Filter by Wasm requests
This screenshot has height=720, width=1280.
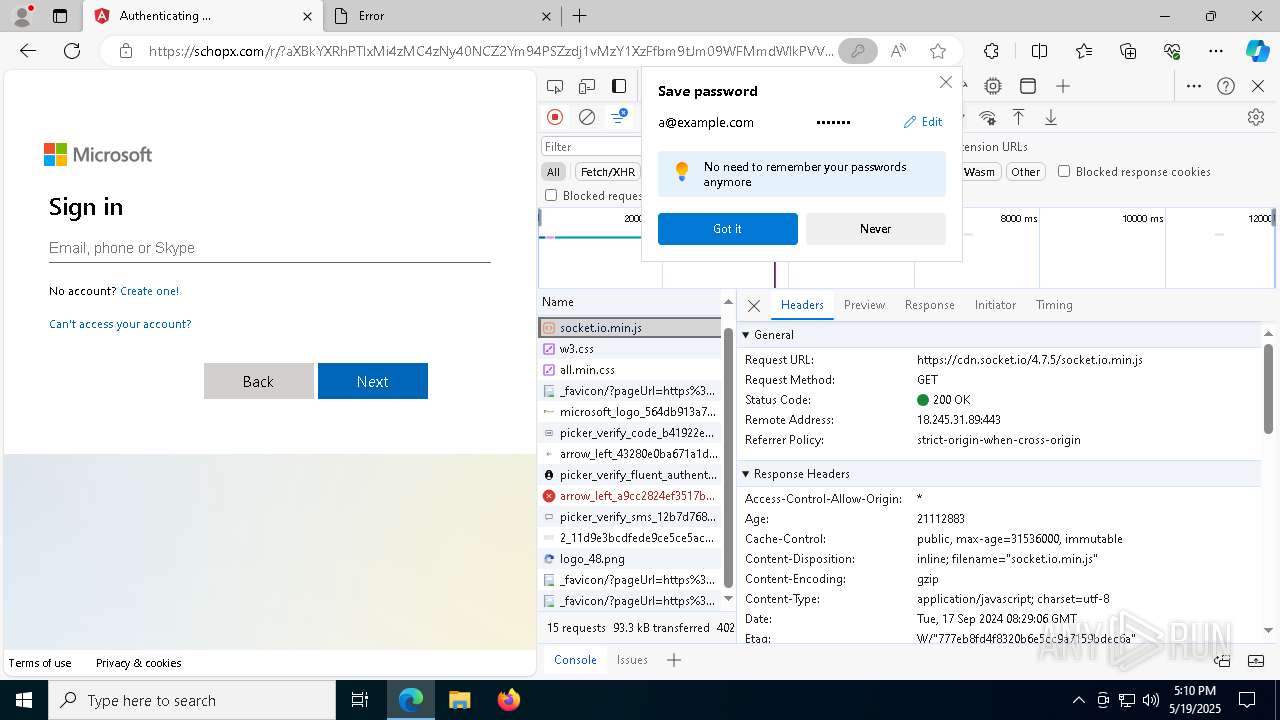point(979,172)
